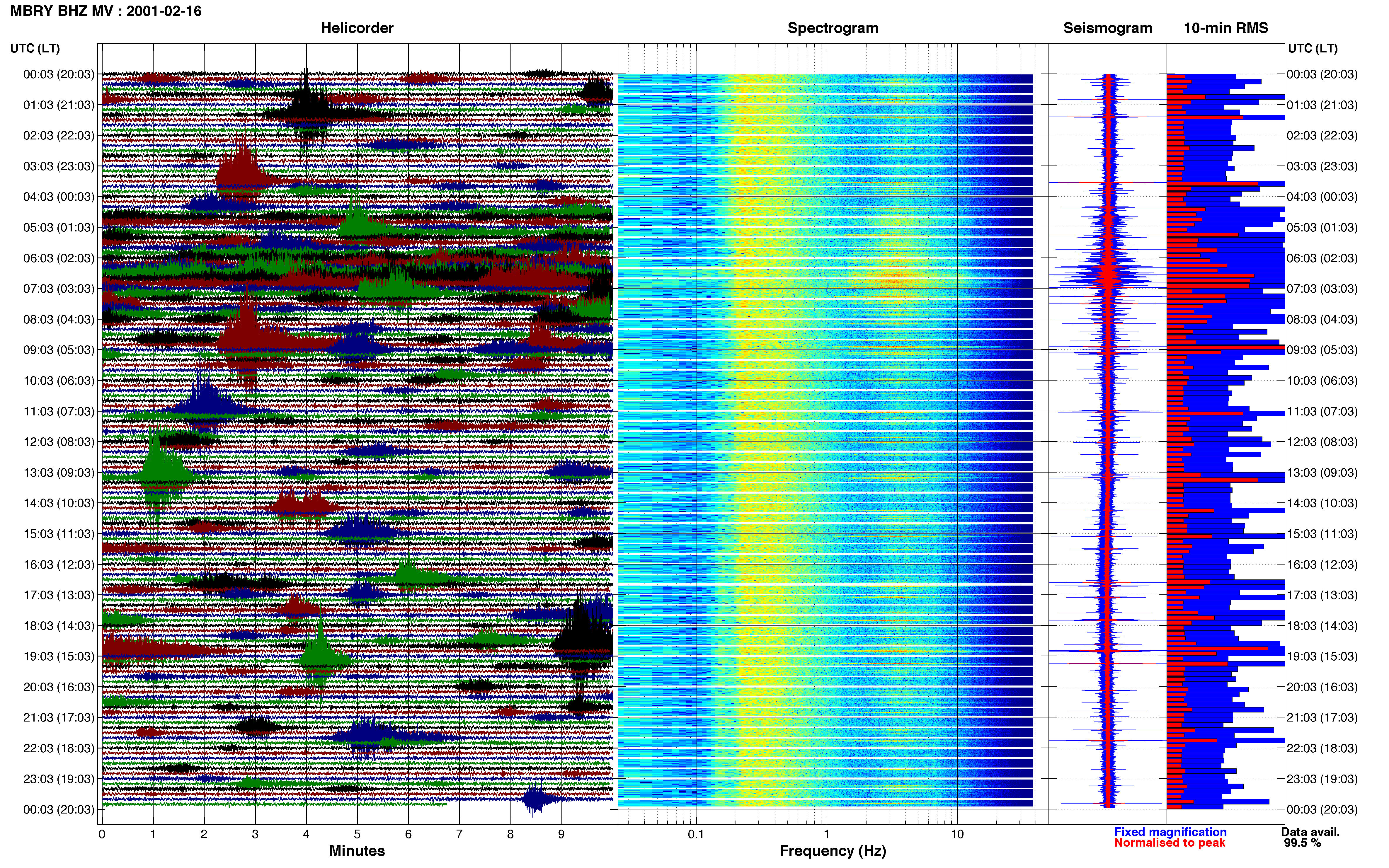
Task: Click the right time label '18:03 (14:03)'
Action: click(x=1322, y=626)
